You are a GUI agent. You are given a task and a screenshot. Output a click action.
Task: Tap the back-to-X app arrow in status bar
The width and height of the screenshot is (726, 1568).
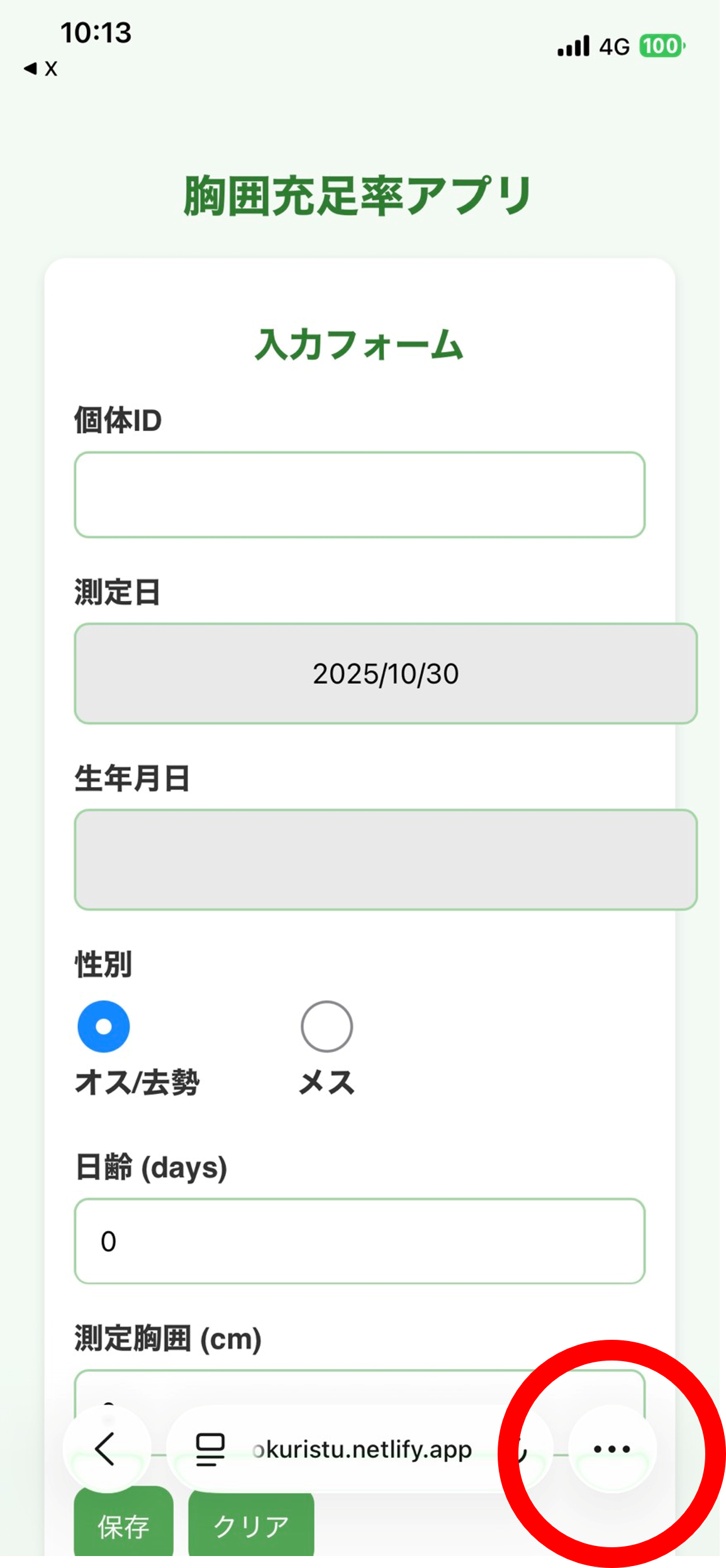40,69
